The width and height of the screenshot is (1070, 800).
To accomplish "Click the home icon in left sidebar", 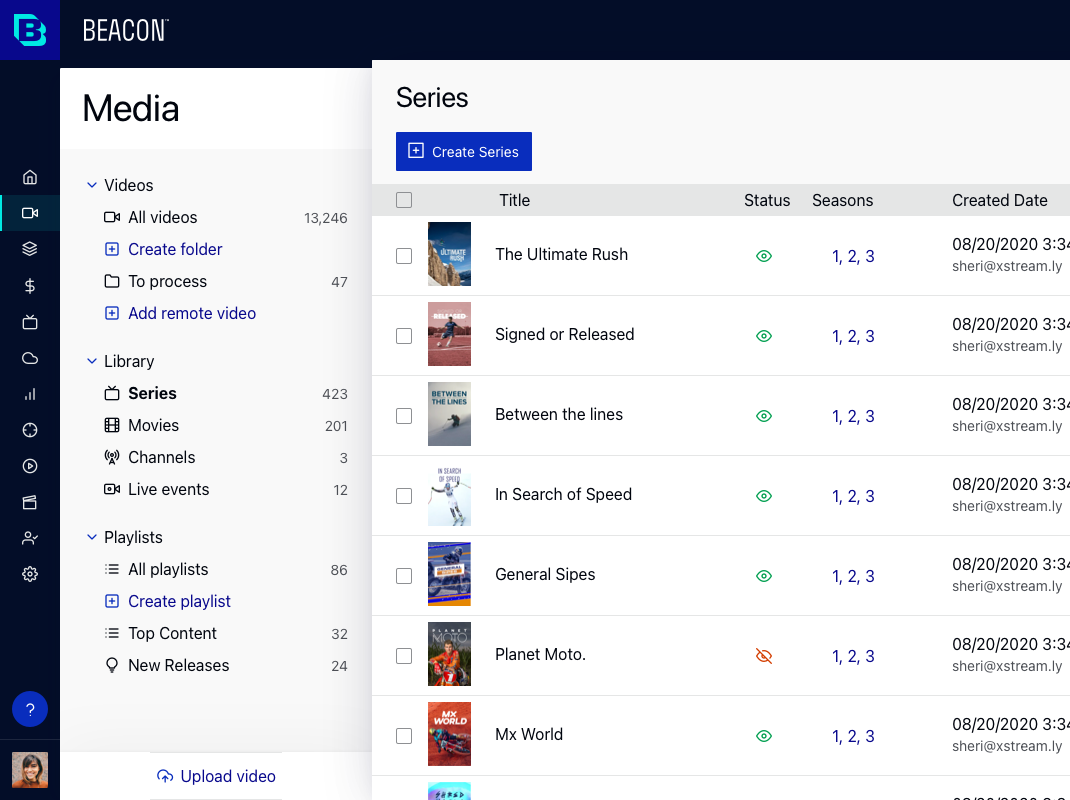I will (30, 177).
